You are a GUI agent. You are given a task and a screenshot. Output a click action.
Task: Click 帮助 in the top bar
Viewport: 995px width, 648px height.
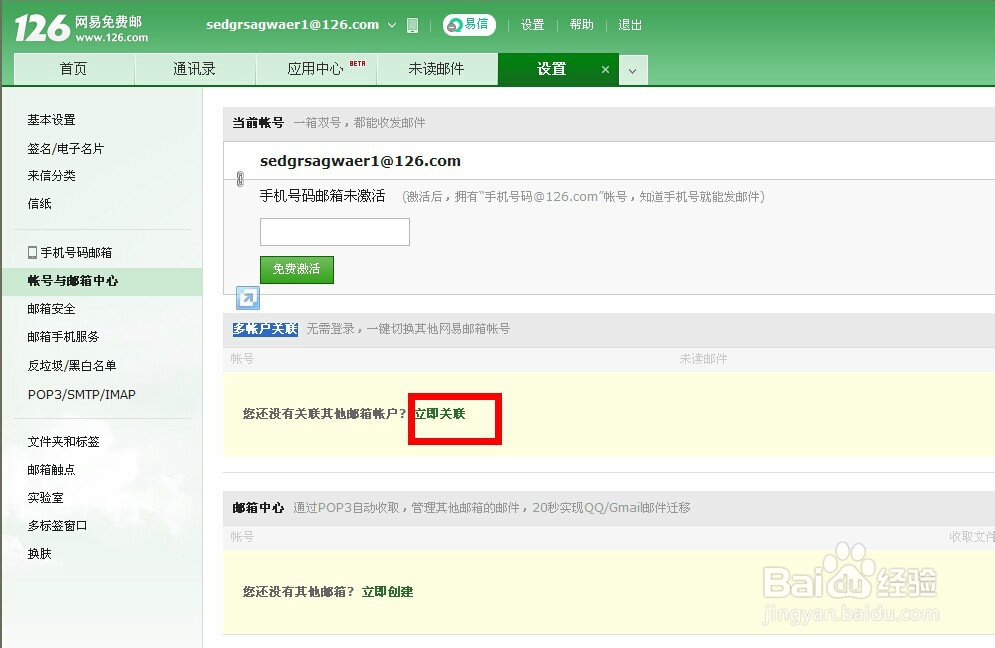point(582,25)
